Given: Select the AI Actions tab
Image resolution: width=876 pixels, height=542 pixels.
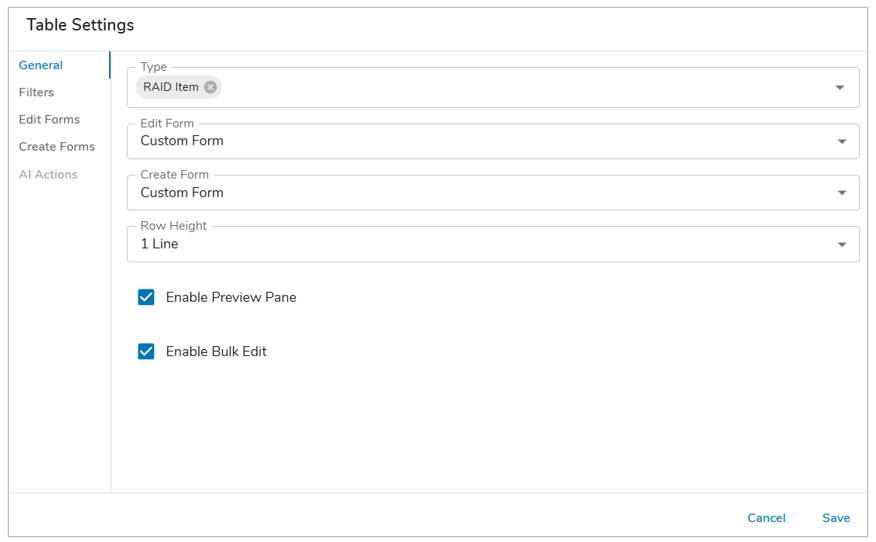Looking at the screenshot, I should tap(48, 174).
